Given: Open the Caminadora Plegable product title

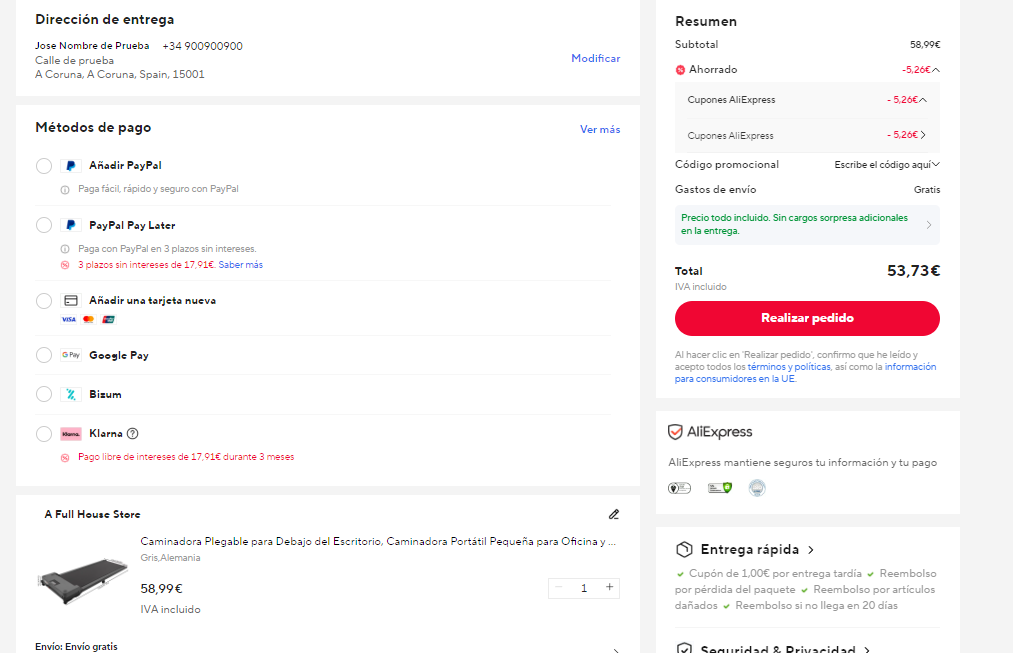Looking at the screenshot, I should 378,541.
